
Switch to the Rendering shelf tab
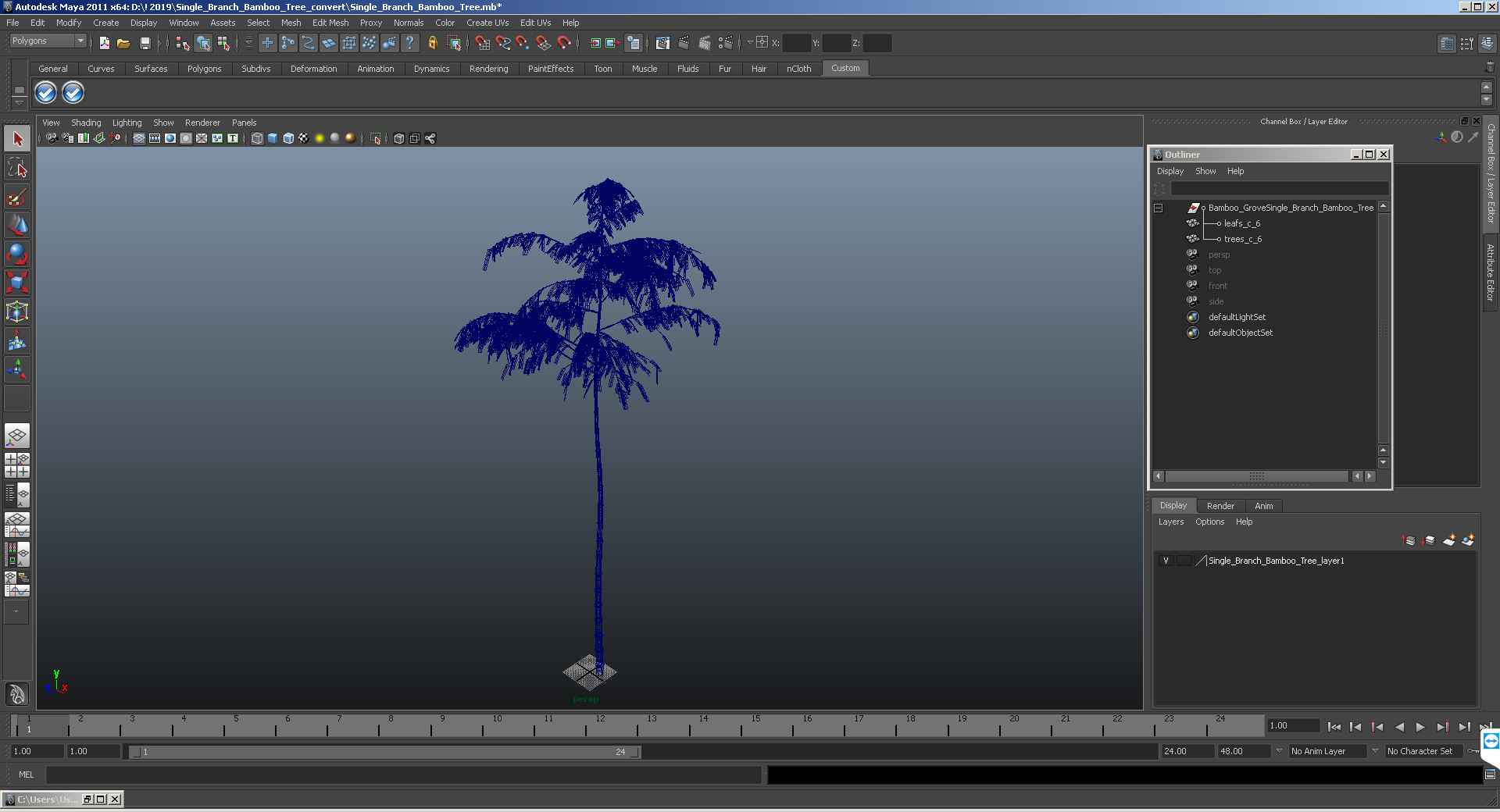488,69
